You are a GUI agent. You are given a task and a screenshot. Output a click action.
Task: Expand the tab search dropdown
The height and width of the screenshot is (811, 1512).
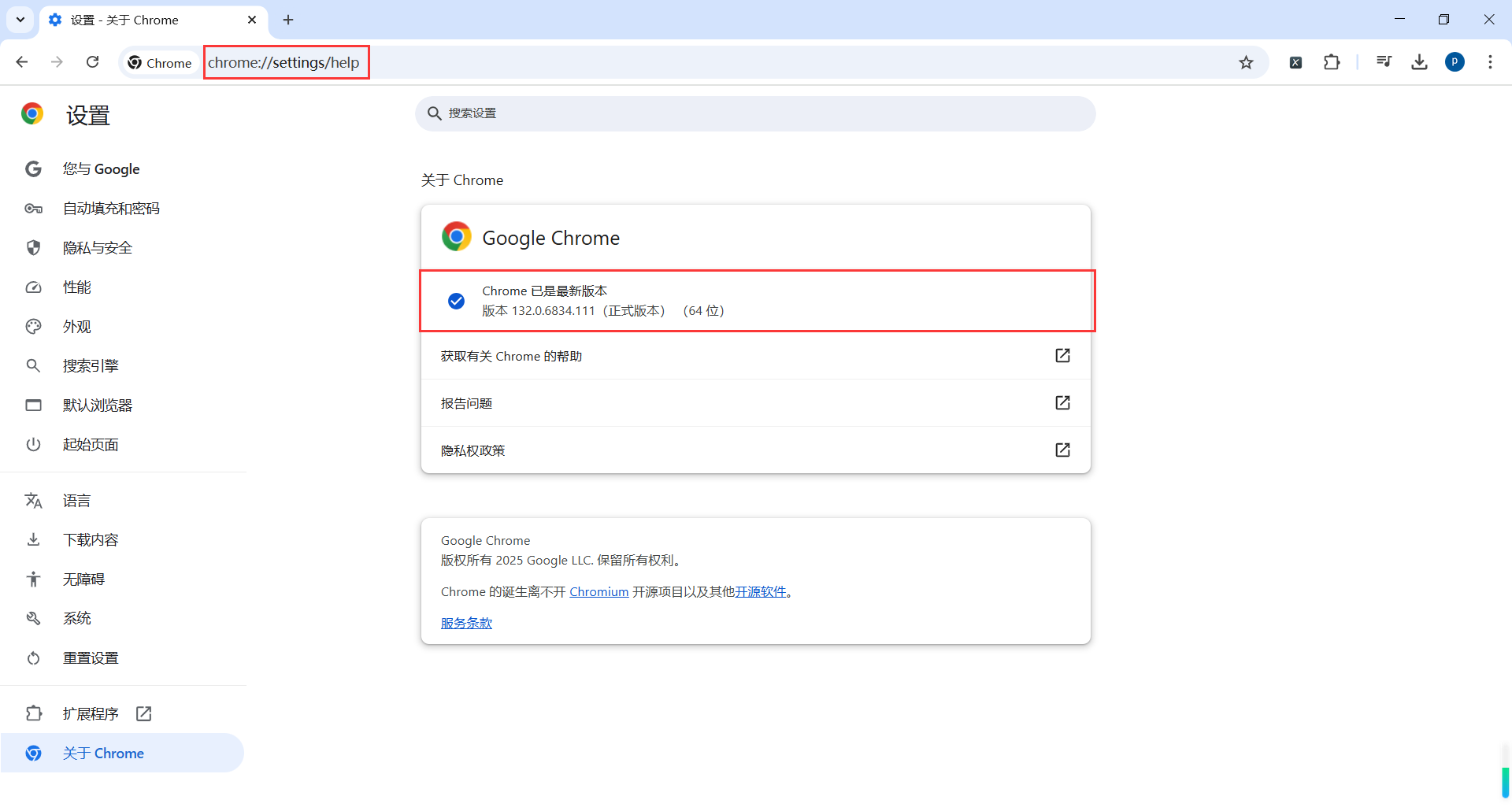tap(20, 20)
